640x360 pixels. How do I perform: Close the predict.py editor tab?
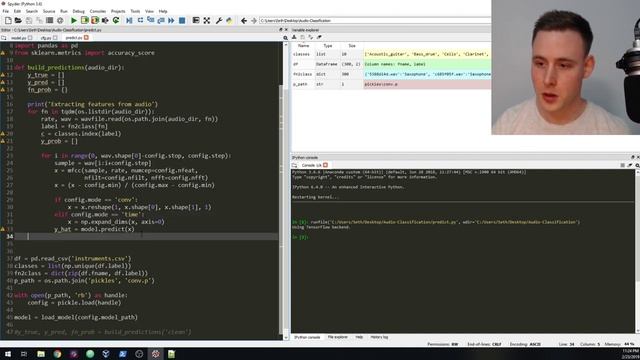pyautogui.click(x=86, y=38)
